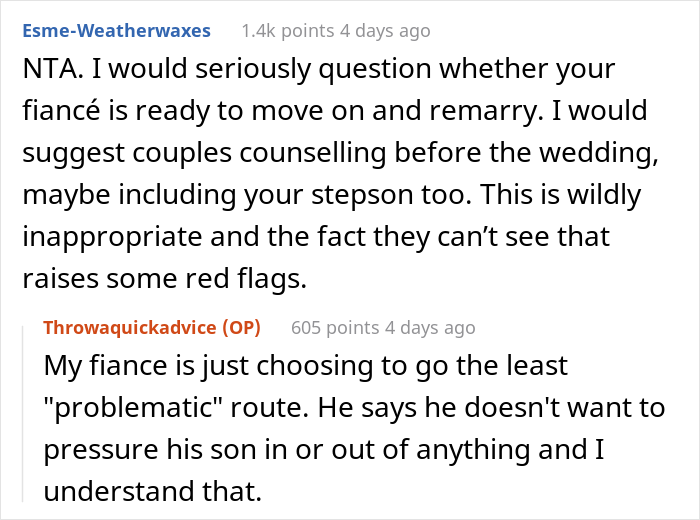Click the final line 'understand that.'

pos(153,491)
